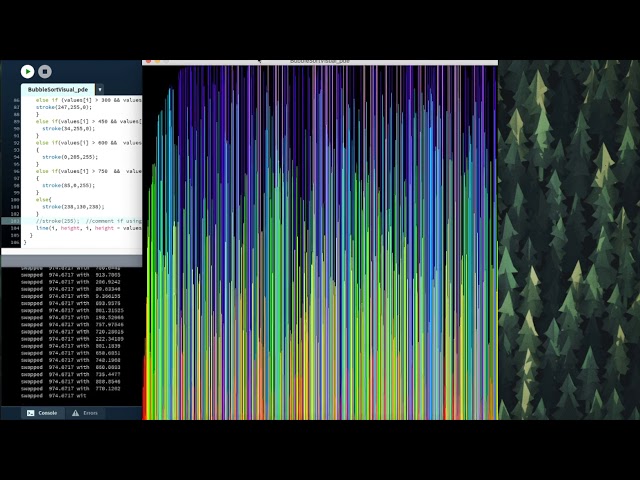The image size is (640, 480).
Task: Click console line swapped with 735.4477
Action: [x=71, y=374]
